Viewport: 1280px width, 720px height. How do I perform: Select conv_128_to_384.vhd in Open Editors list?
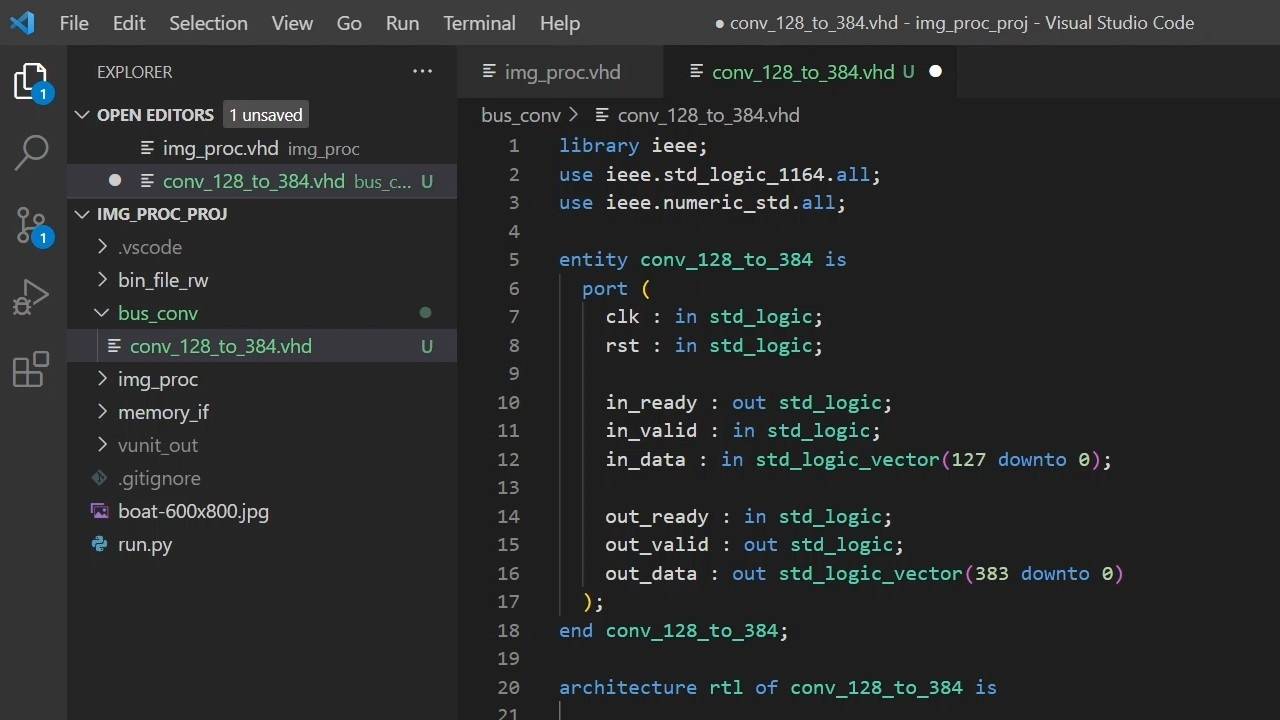[x=262, y=181]
